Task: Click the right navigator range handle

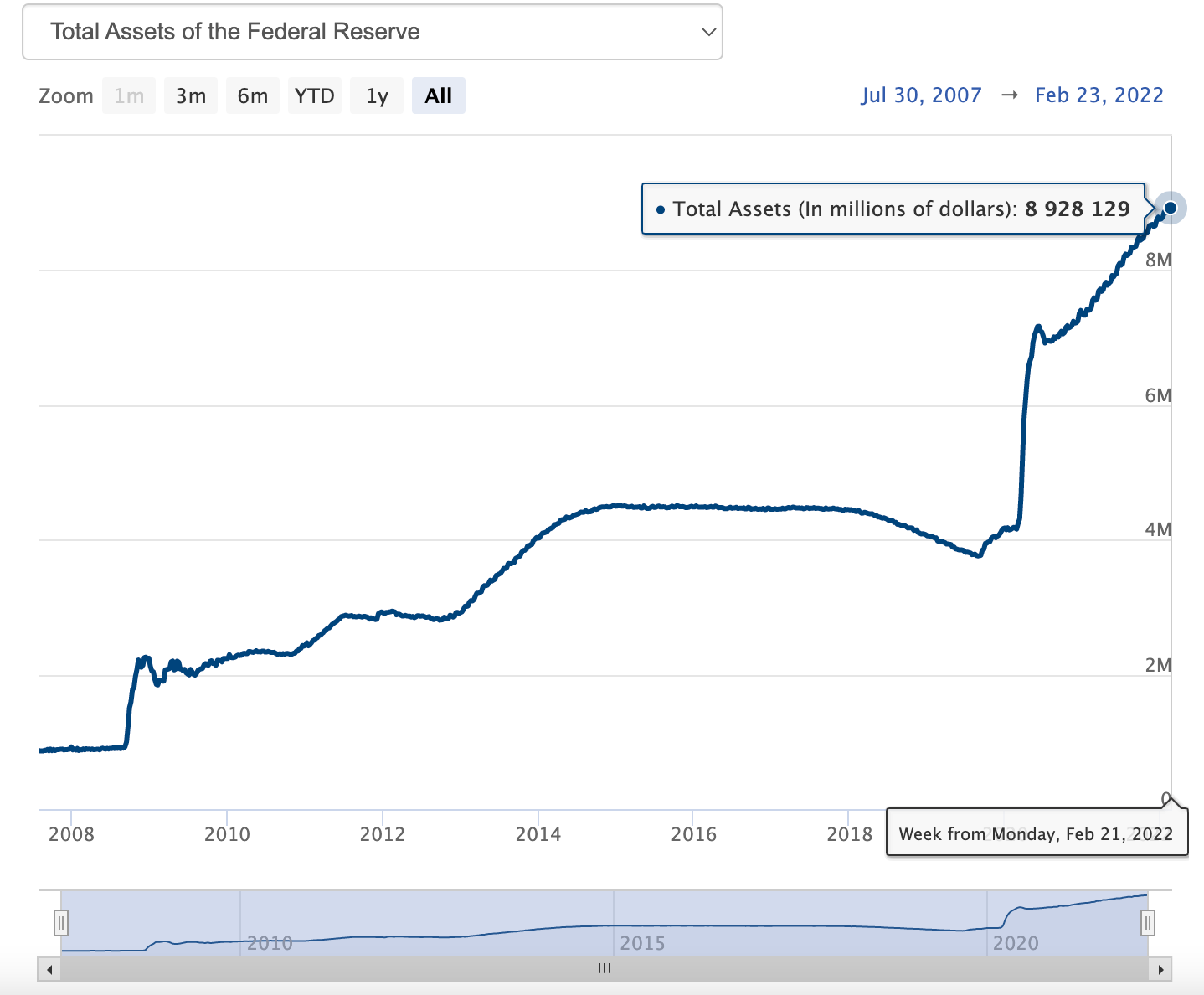Action: [1148, 923]
